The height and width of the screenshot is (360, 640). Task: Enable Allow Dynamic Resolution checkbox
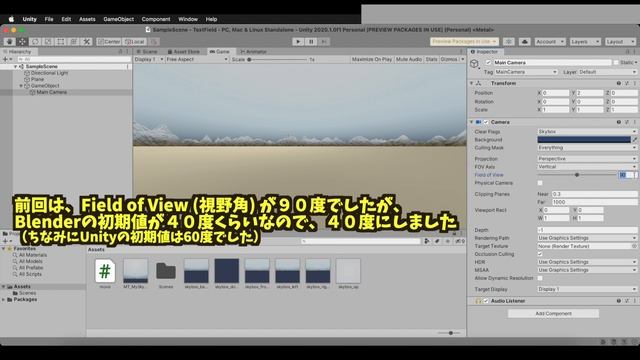[540, 278]
